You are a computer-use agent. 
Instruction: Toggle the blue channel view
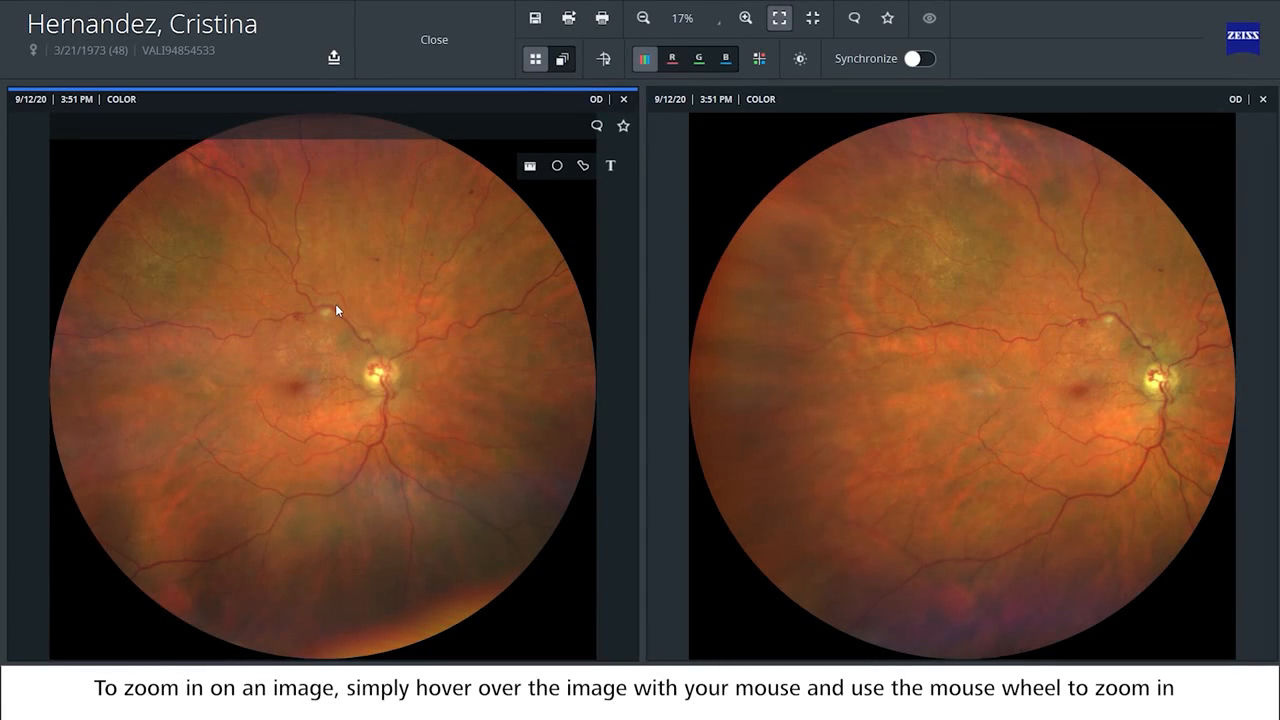(x=724, y=59)
